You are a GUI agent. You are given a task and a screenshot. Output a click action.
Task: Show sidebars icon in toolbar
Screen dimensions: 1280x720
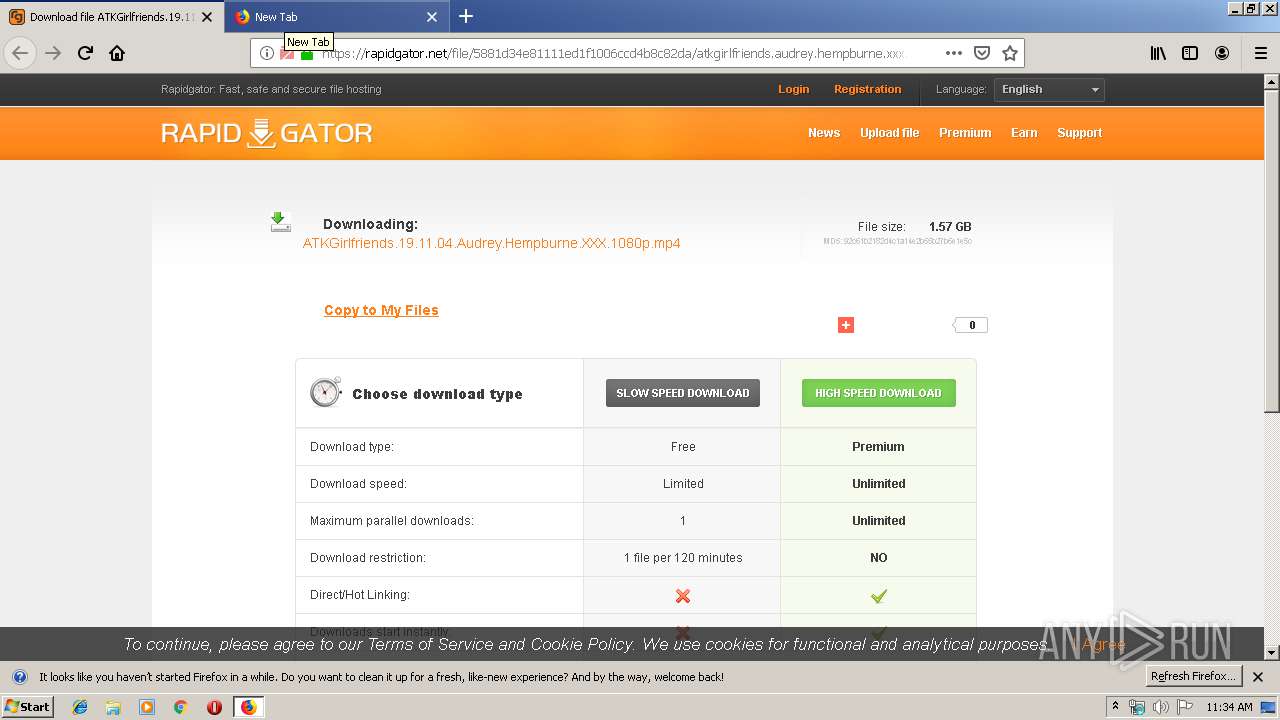tap(1190, 53)
